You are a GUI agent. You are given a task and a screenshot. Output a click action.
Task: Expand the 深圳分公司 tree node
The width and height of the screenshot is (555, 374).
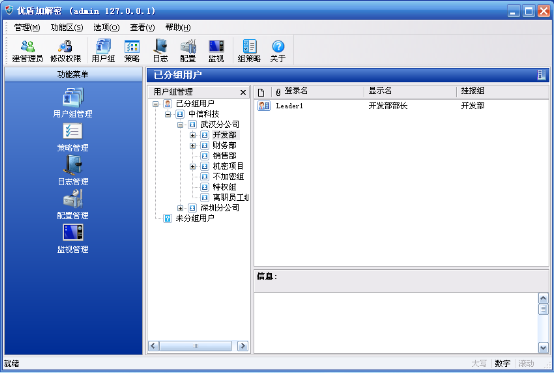[x=180, y=208]
